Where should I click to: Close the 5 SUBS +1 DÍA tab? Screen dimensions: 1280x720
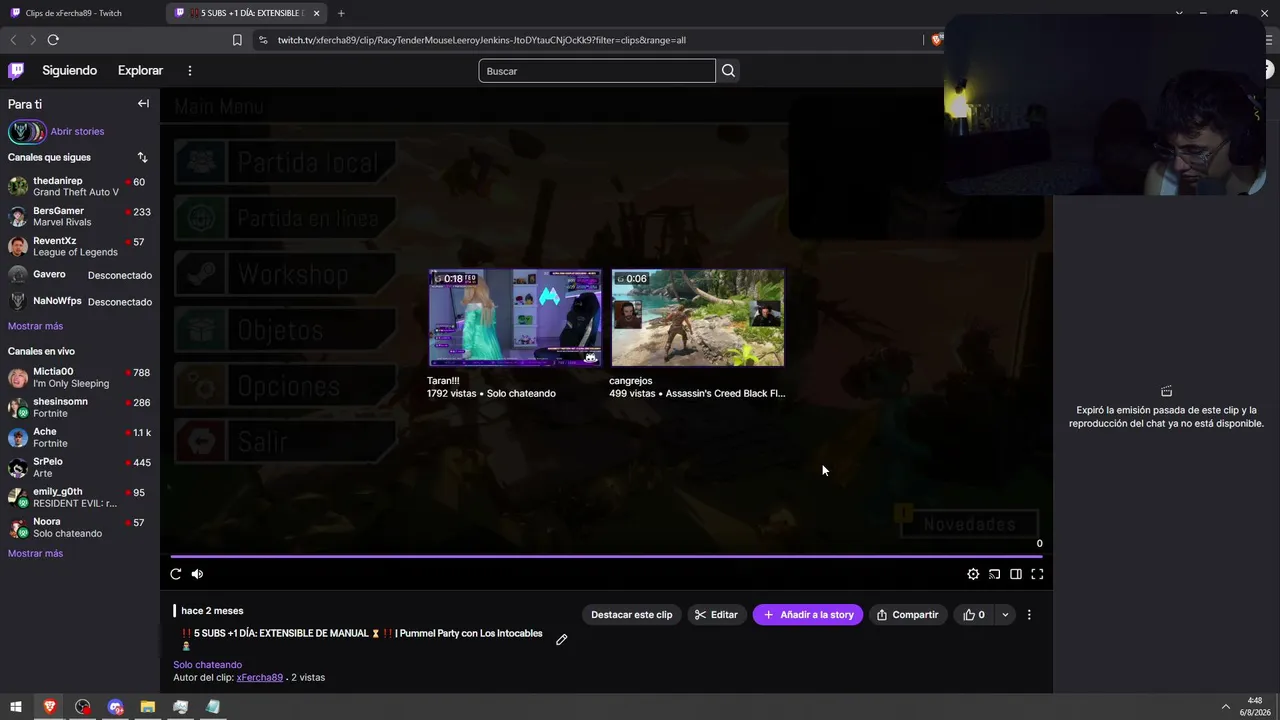pos(317,13)
